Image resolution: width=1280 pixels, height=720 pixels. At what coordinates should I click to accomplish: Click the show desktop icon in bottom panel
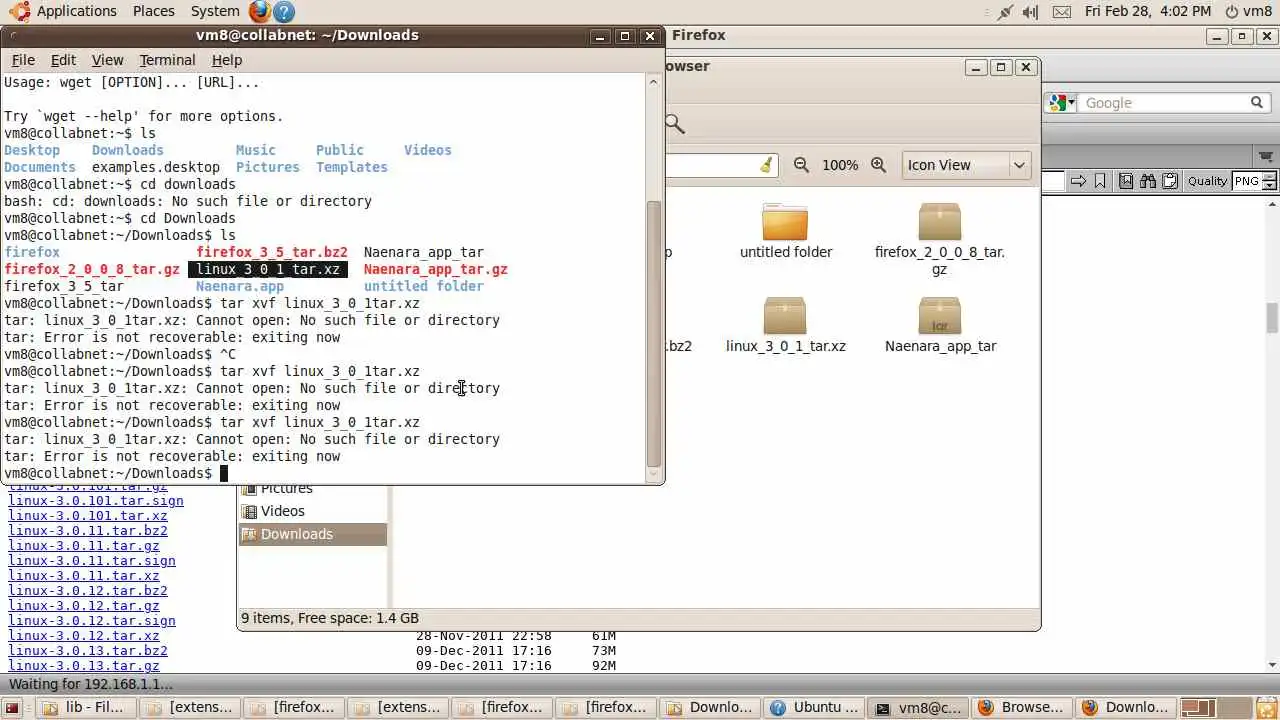point(13,707)
